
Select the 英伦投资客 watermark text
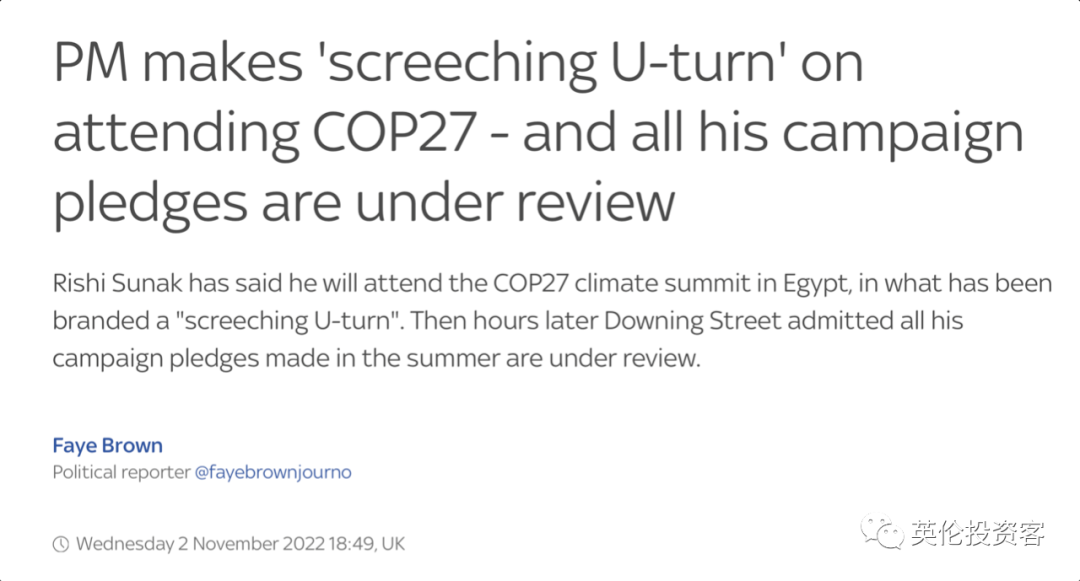pos(977,533)
